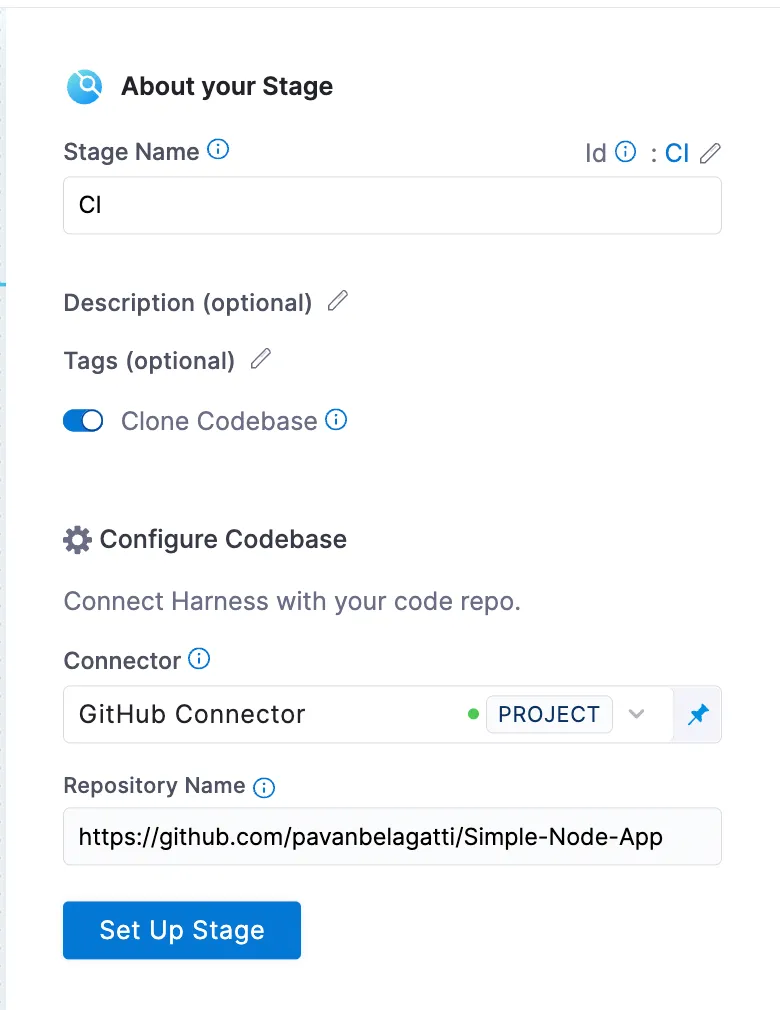Screen dimensions: 780x1010
Task: Click the blue CI identifier link
Action: coord(677,152)
